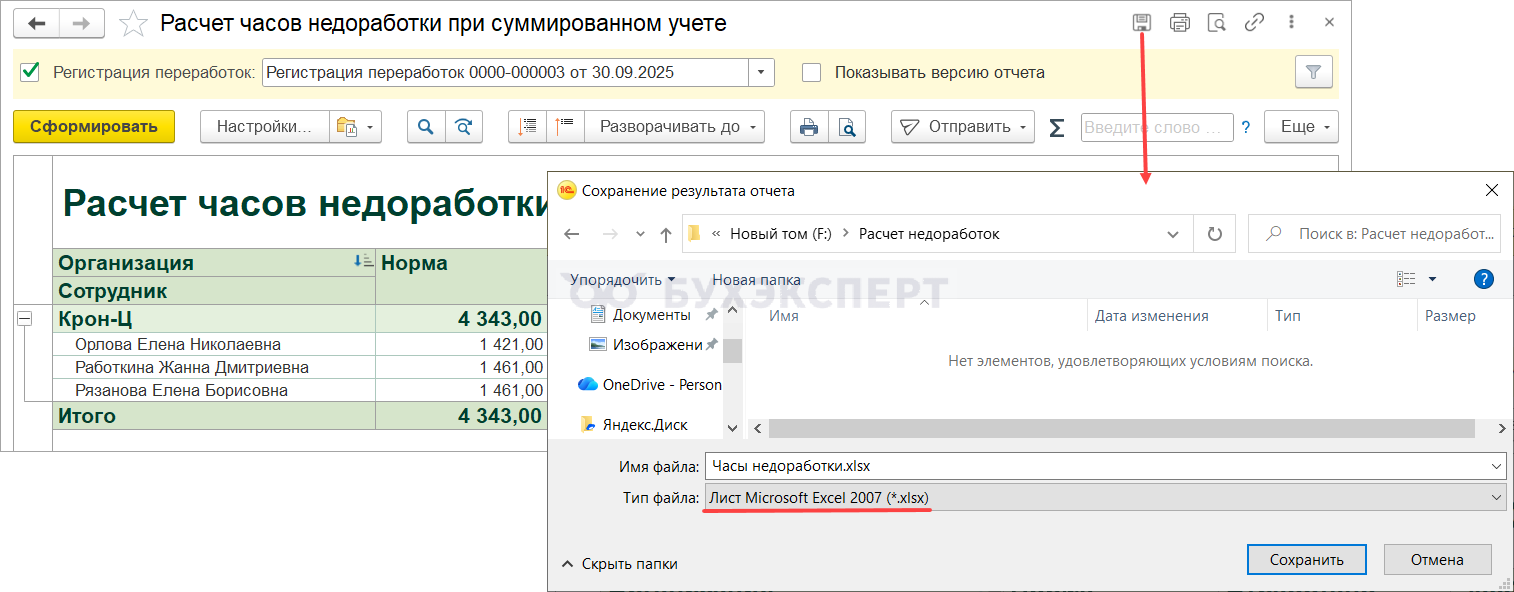Open Упорядочить menu in save dialog
Image resolution: width=1514 pixels, height=592 pixels.
click(x=623, y=279)
